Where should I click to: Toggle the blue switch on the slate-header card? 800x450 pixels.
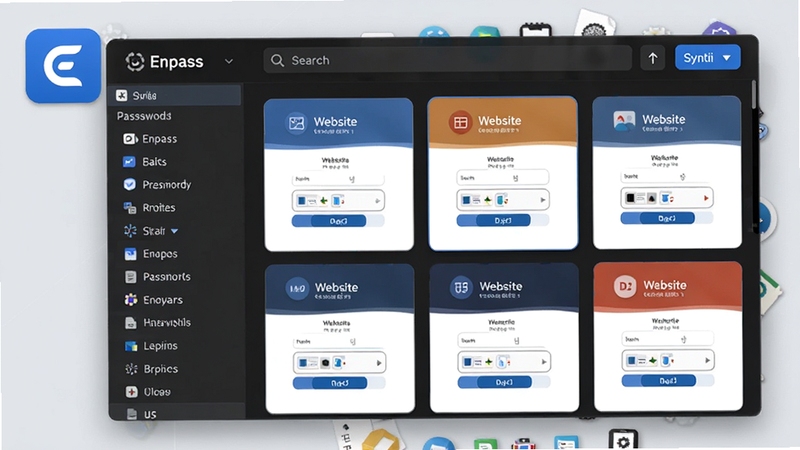(667, 218)
